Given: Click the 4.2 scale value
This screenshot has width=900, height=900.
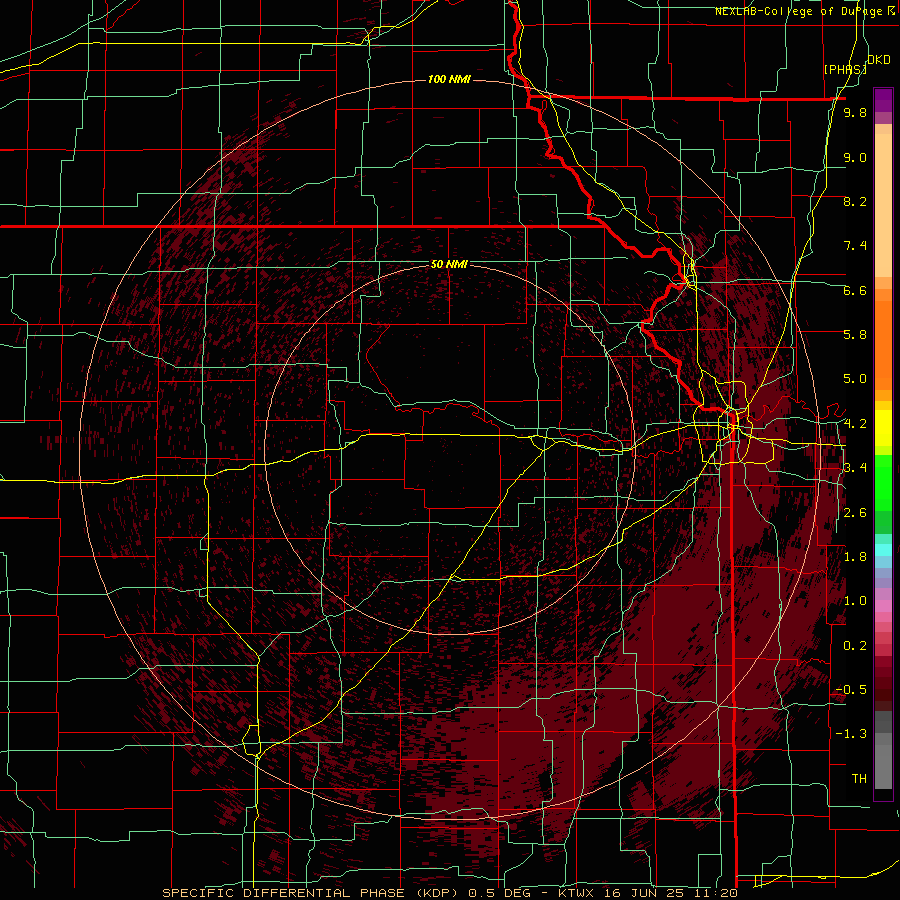Looking at the screenshot, I should tap(855, 424).
